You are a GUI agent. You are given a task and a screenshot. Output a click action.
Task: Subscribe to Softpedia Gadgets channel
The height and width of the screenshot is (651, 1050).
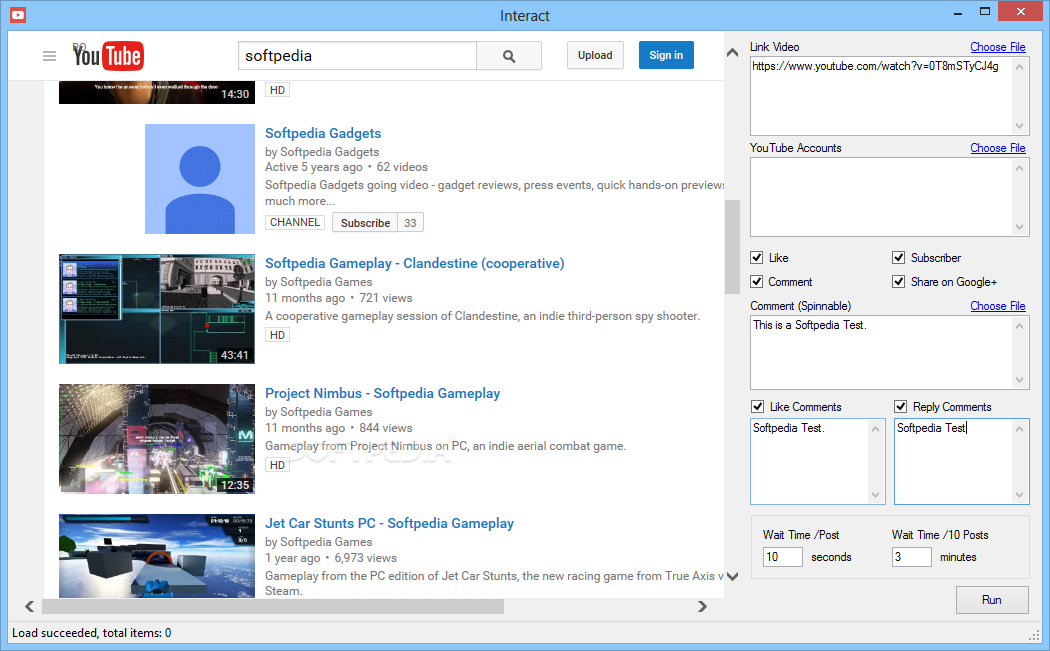pyautogui.click(x=365, y=223)
